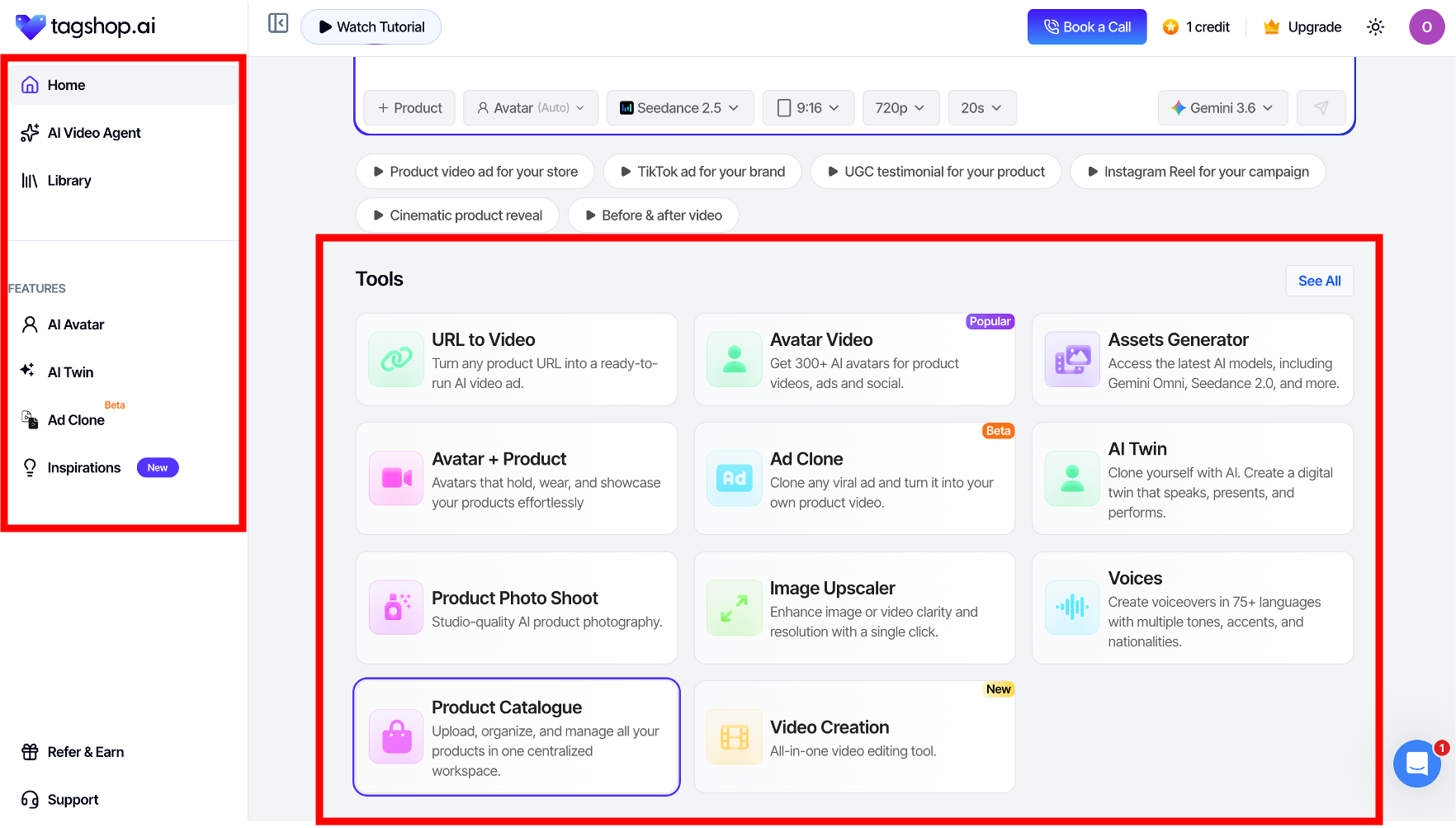Click the 1 credit indicator
This screenshot has height=828, width=1456.
(1197, 27)
